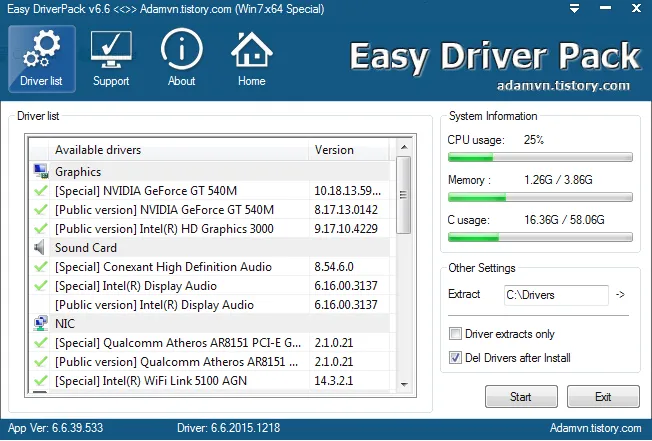The width and height of the screenshot is (652, 441).
Task: Disable Del Drivers after Install
Action: (455, 358)
